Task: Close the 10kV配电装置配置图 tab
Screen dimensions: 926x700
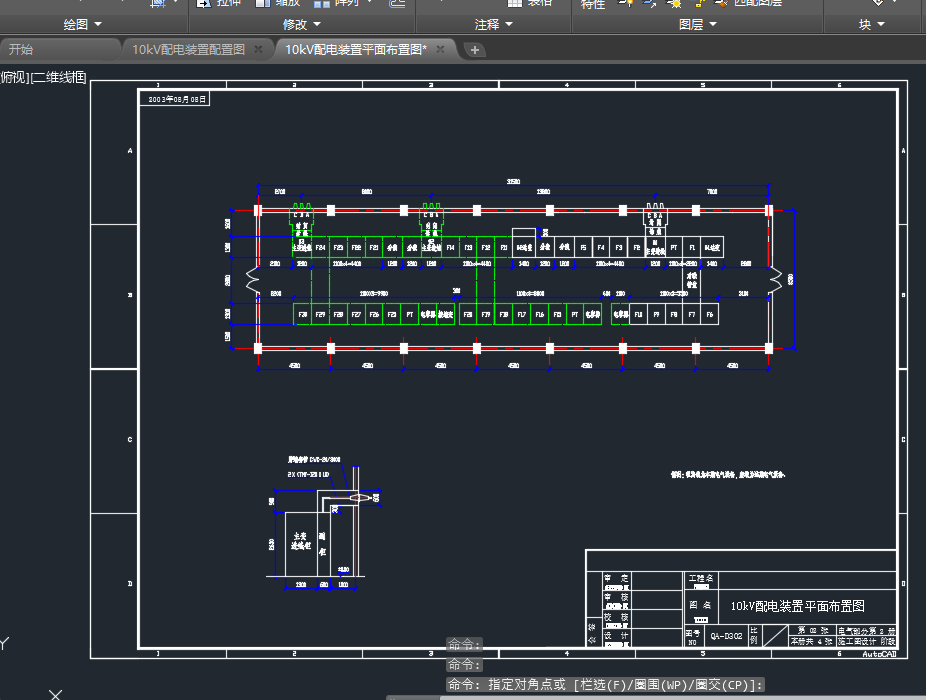Action: click(x=258, y=50)
